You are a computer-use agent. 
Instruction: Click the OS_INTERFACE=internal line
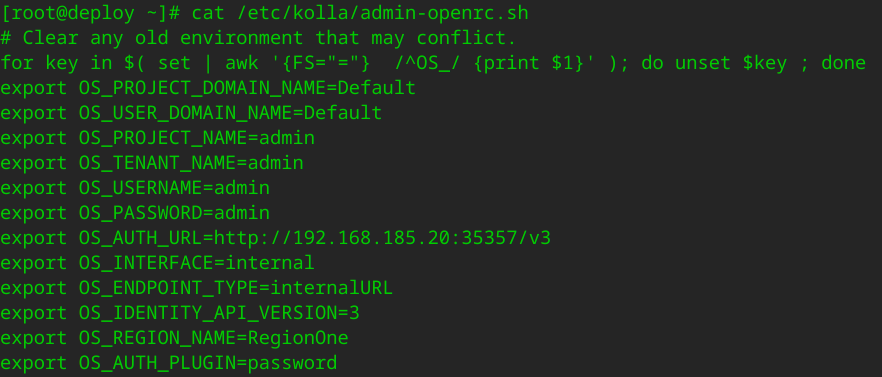pyautogui.click(x=158, y=263)
